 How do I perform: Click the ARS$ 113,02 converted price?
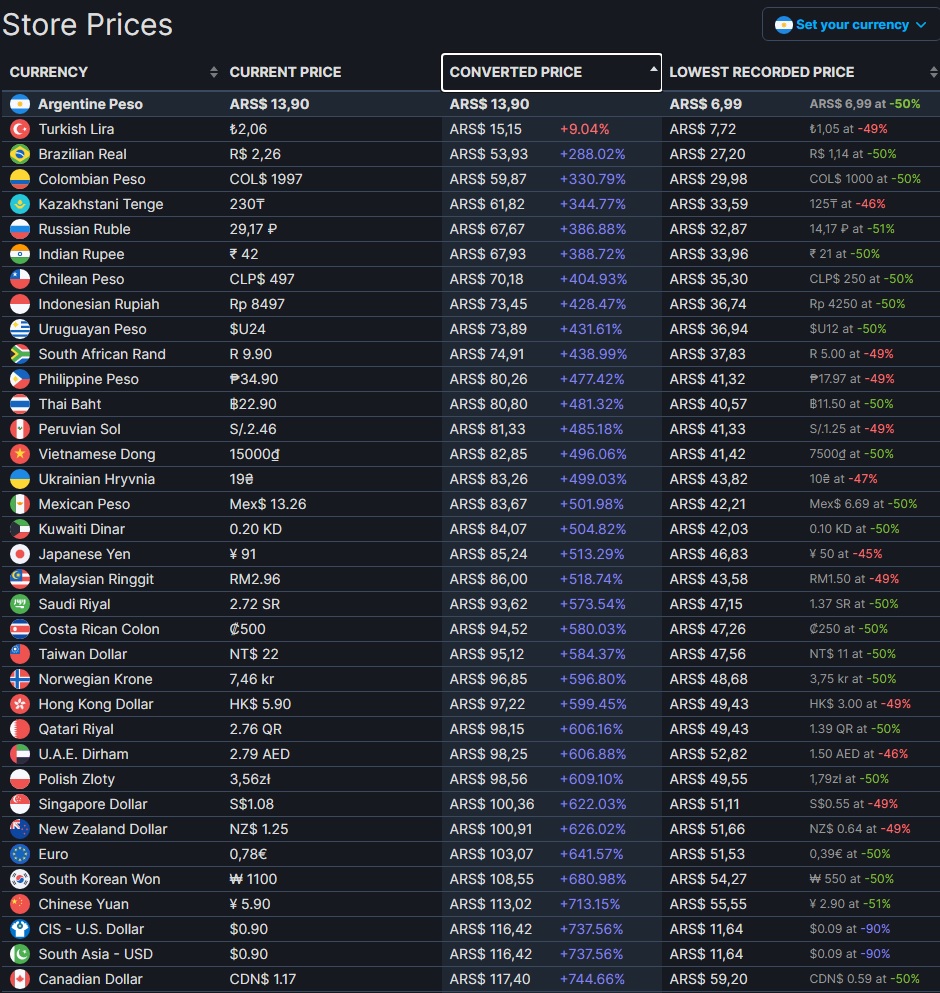[x=491, y=904]
